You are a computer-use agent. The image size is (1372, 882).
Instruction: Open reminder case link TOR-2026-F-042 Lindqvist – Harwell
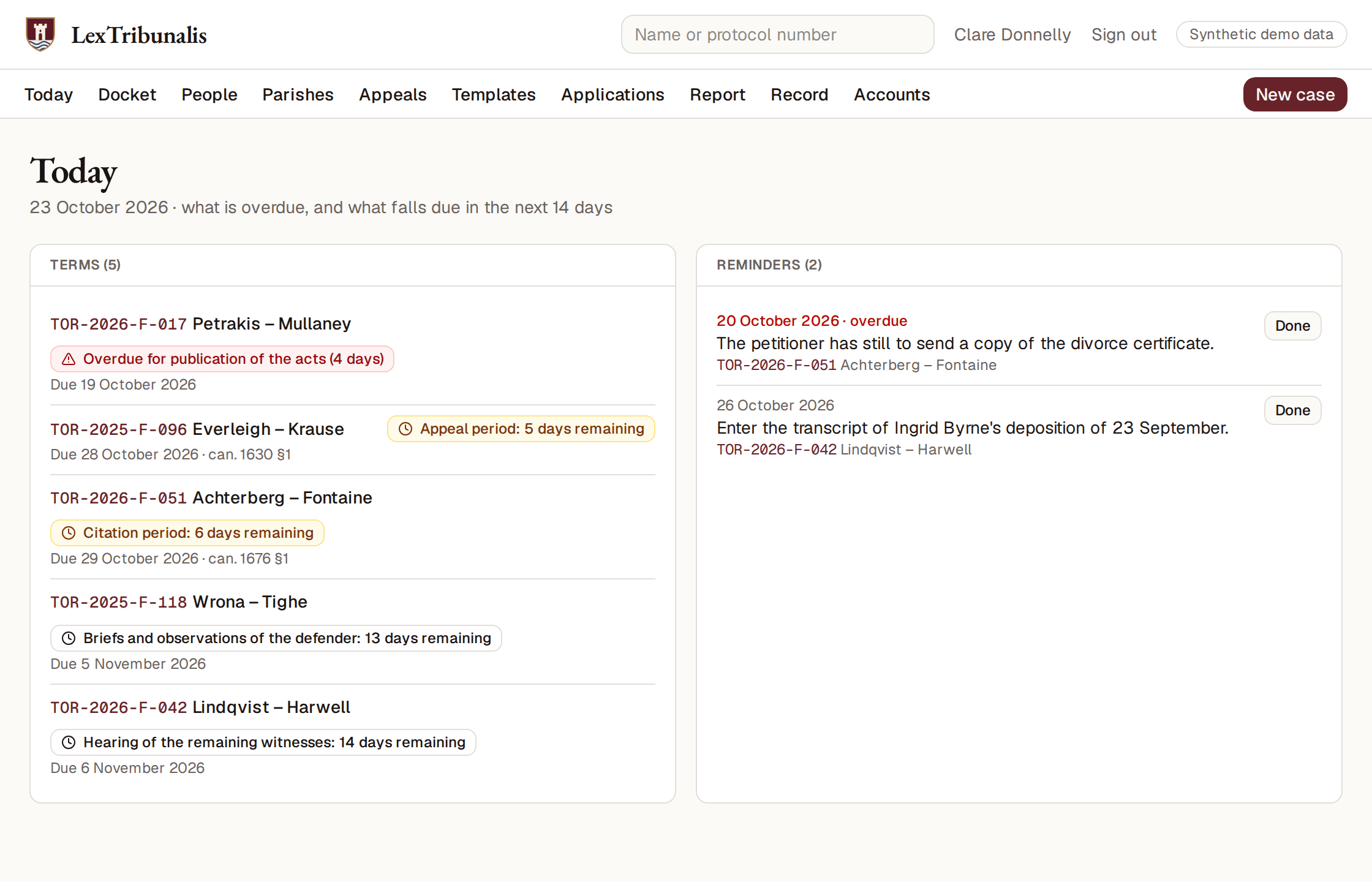click(844, 450)
